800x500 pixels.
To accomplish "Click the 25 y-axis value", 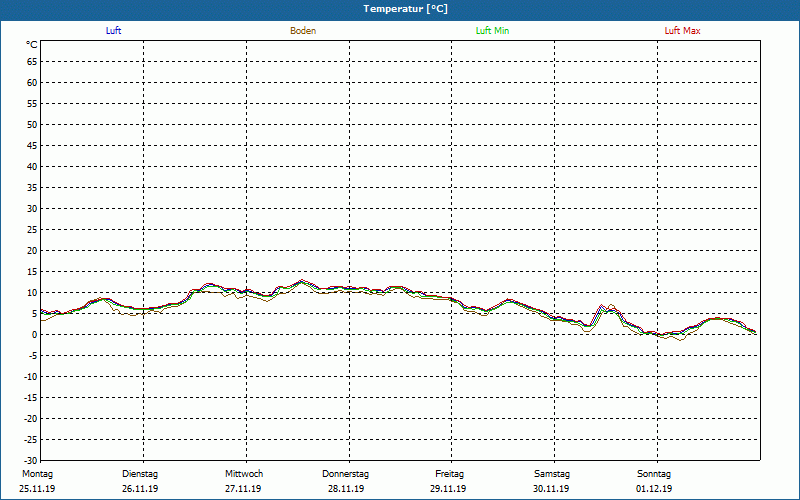I will [x=32, y=230].
